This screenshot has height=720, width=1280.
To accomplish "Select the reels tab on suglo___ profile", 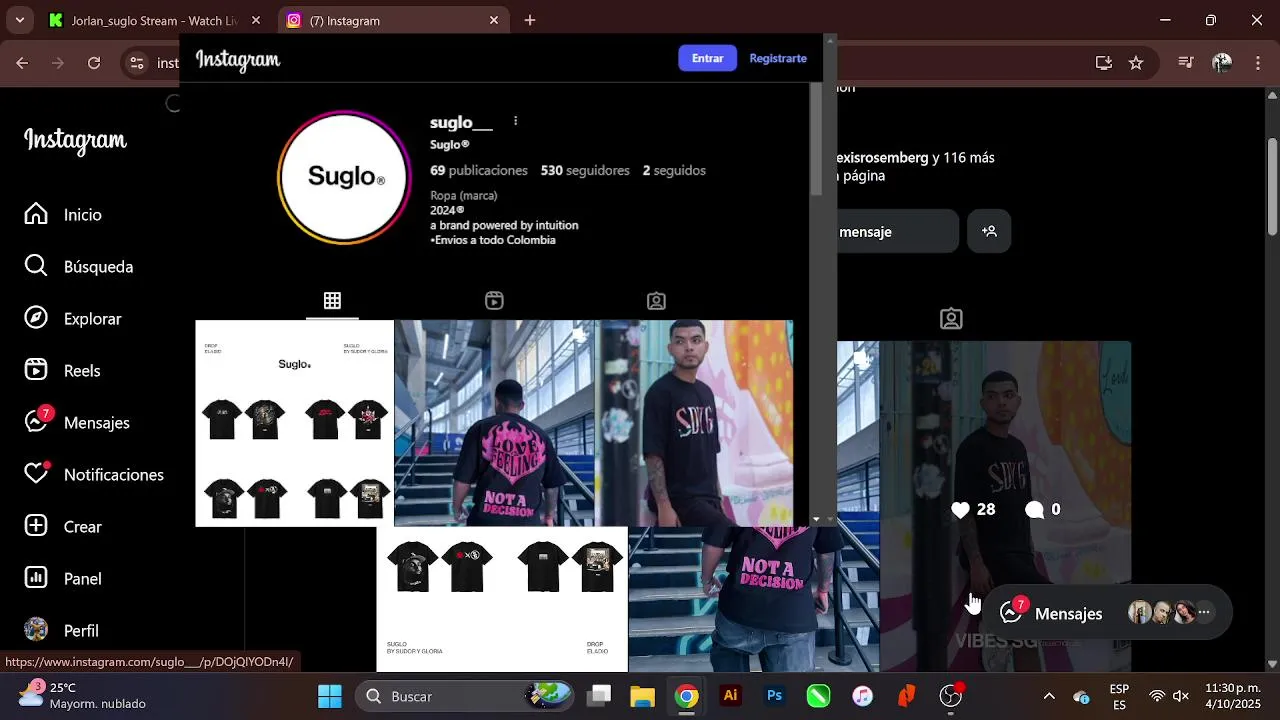I will pos(494,301).
